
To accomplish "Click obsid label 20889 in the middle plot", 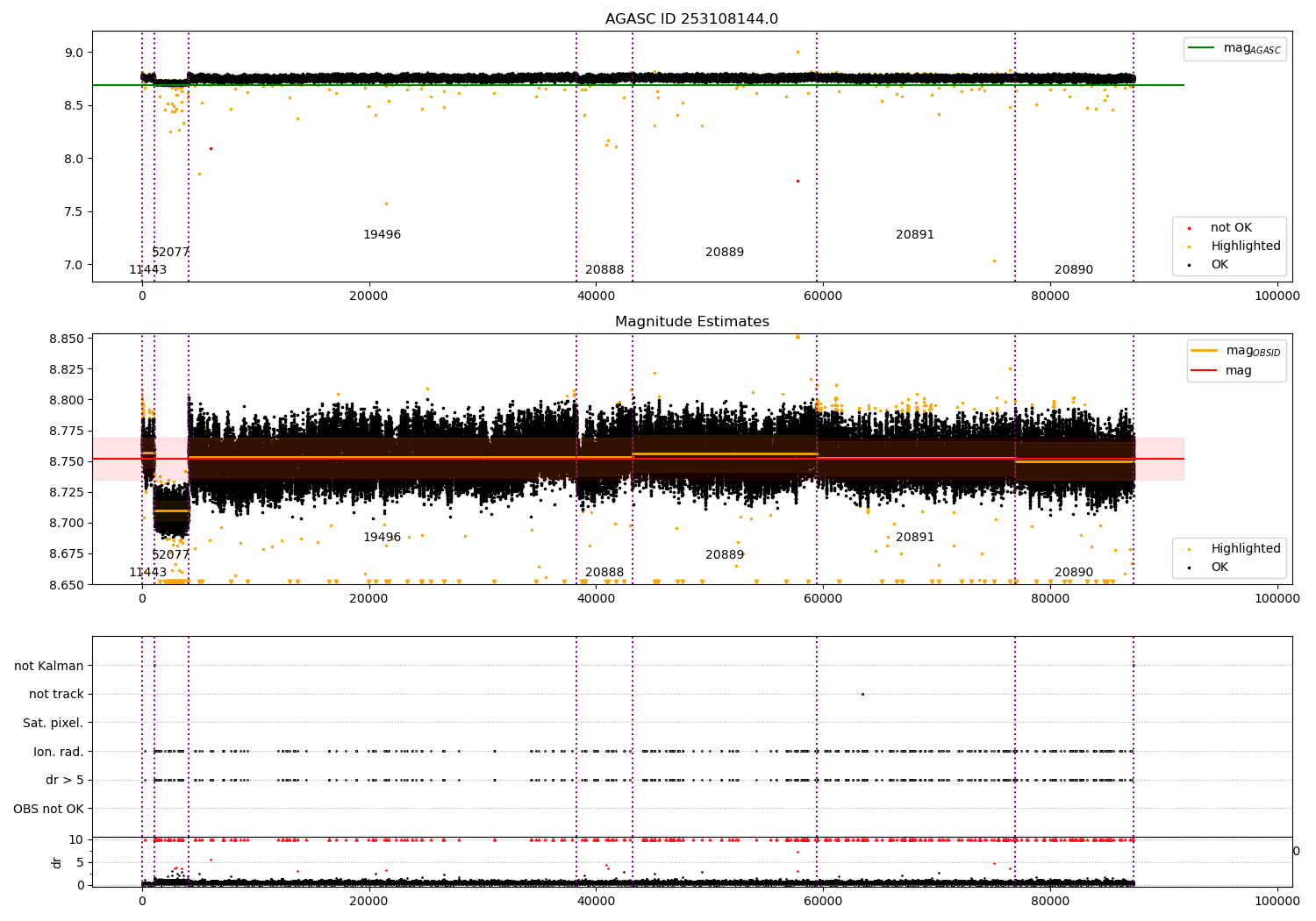I will [725, 555].
